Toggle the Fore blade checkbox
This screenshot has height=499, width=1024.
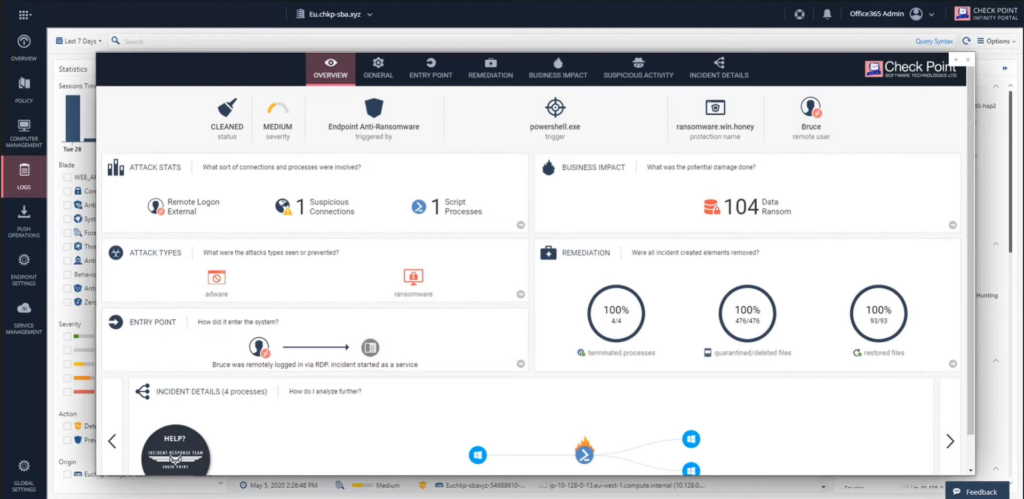67,233
